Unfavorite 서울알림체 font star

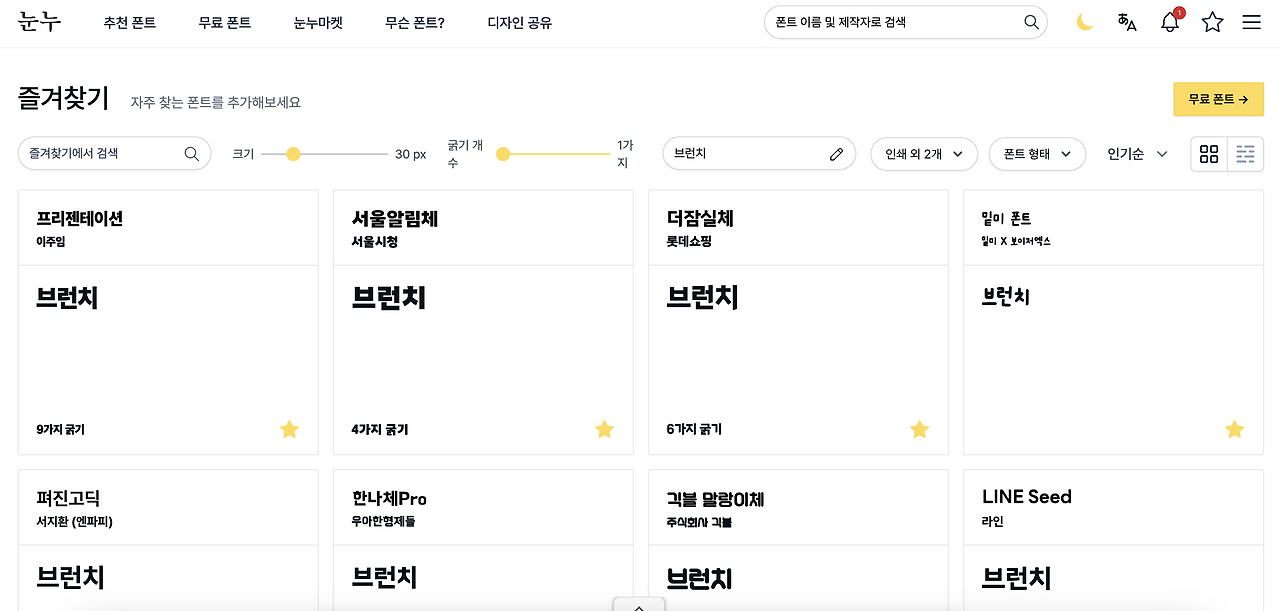tap(604, 429)
